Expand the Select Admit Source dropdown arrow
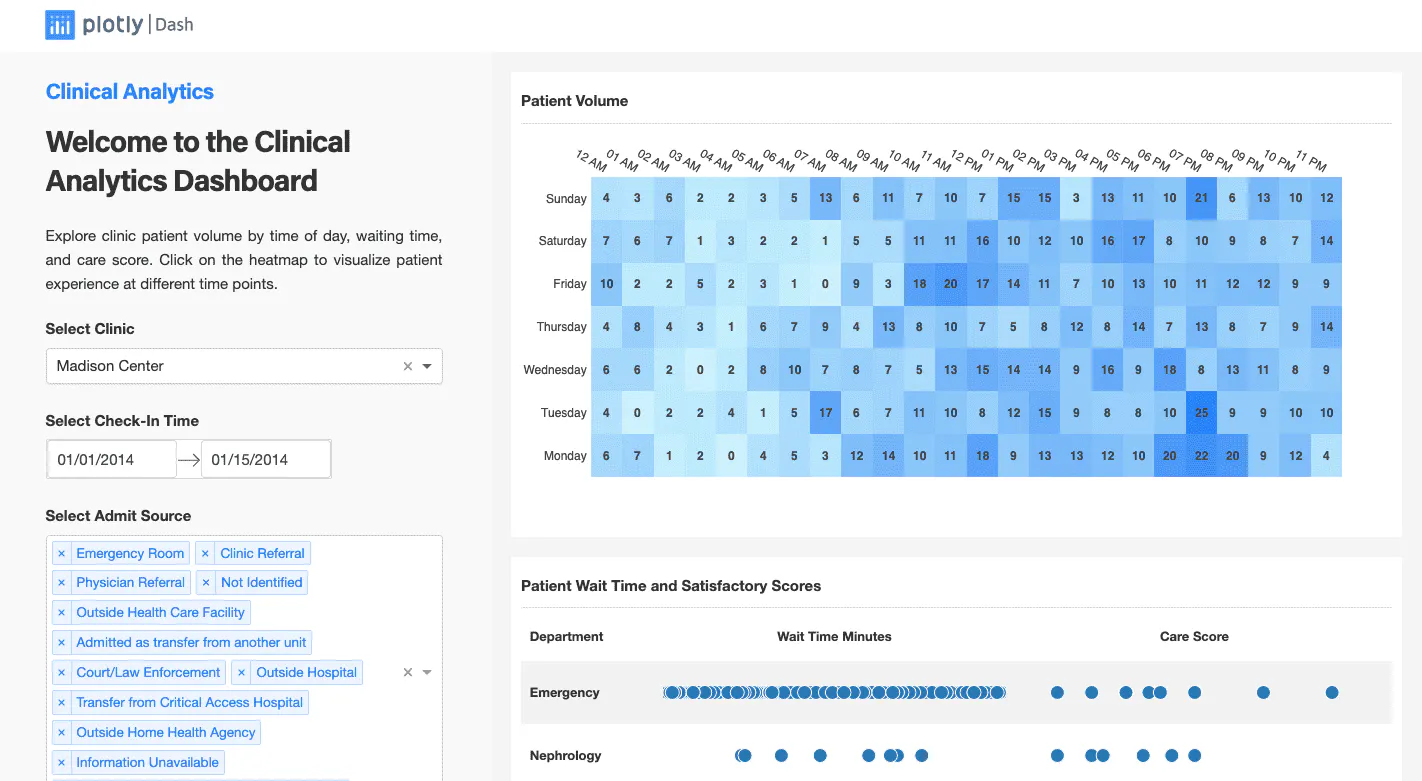Image resolution: width=1422 pixels, height=781 pixels. click(427, 672)
